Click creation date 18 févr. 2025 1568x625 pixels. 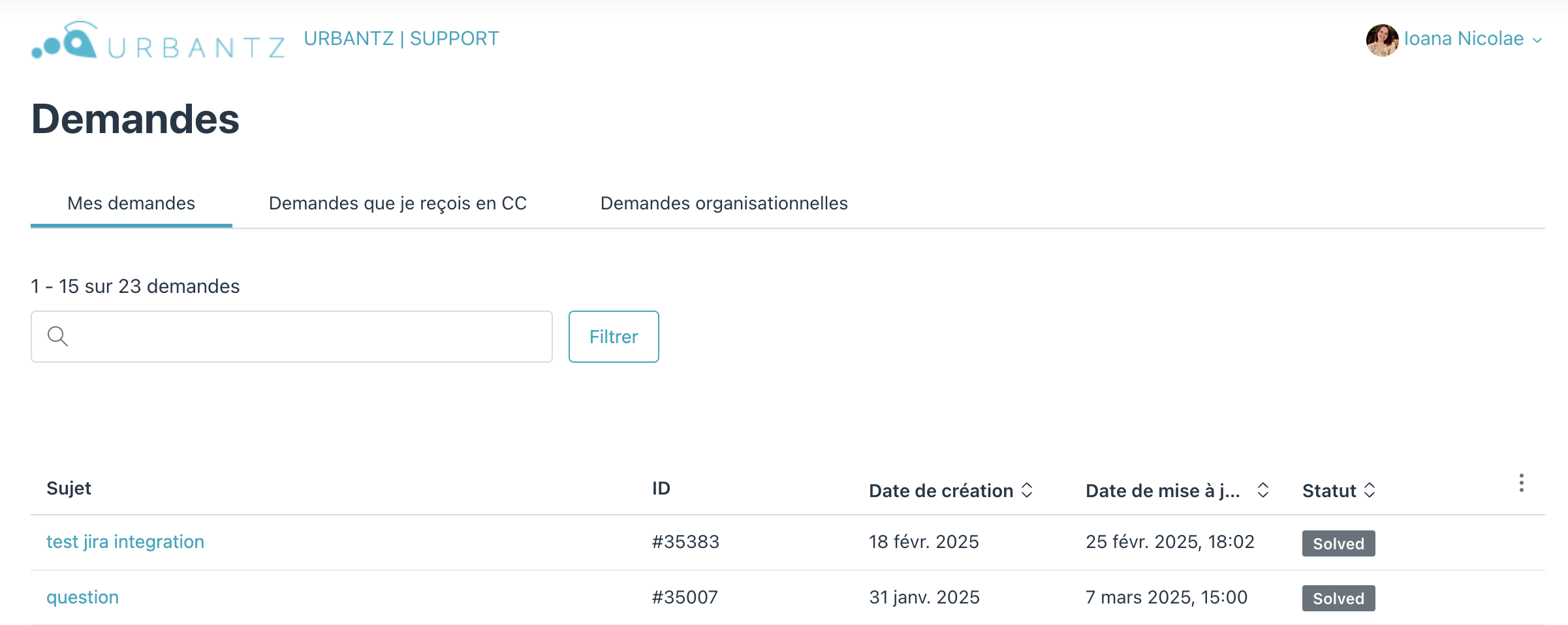(x=924, y=541)
